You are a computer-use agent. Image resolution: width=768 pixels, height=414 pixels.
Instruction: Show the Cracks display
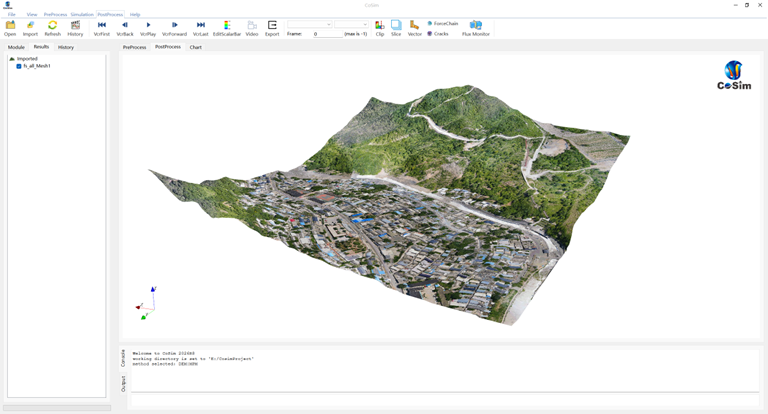[438, 34]
